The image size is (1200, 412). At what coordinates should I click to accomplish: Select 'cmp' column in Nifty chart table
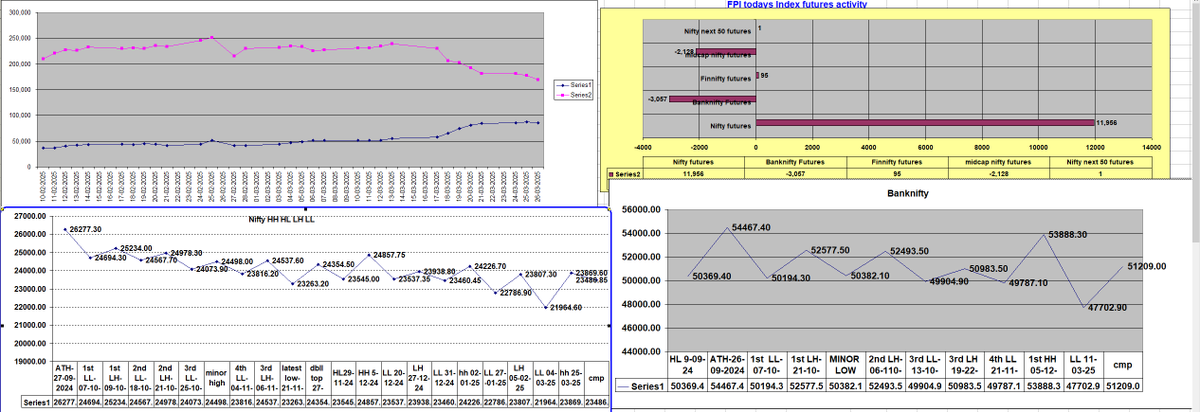(597, 377)
